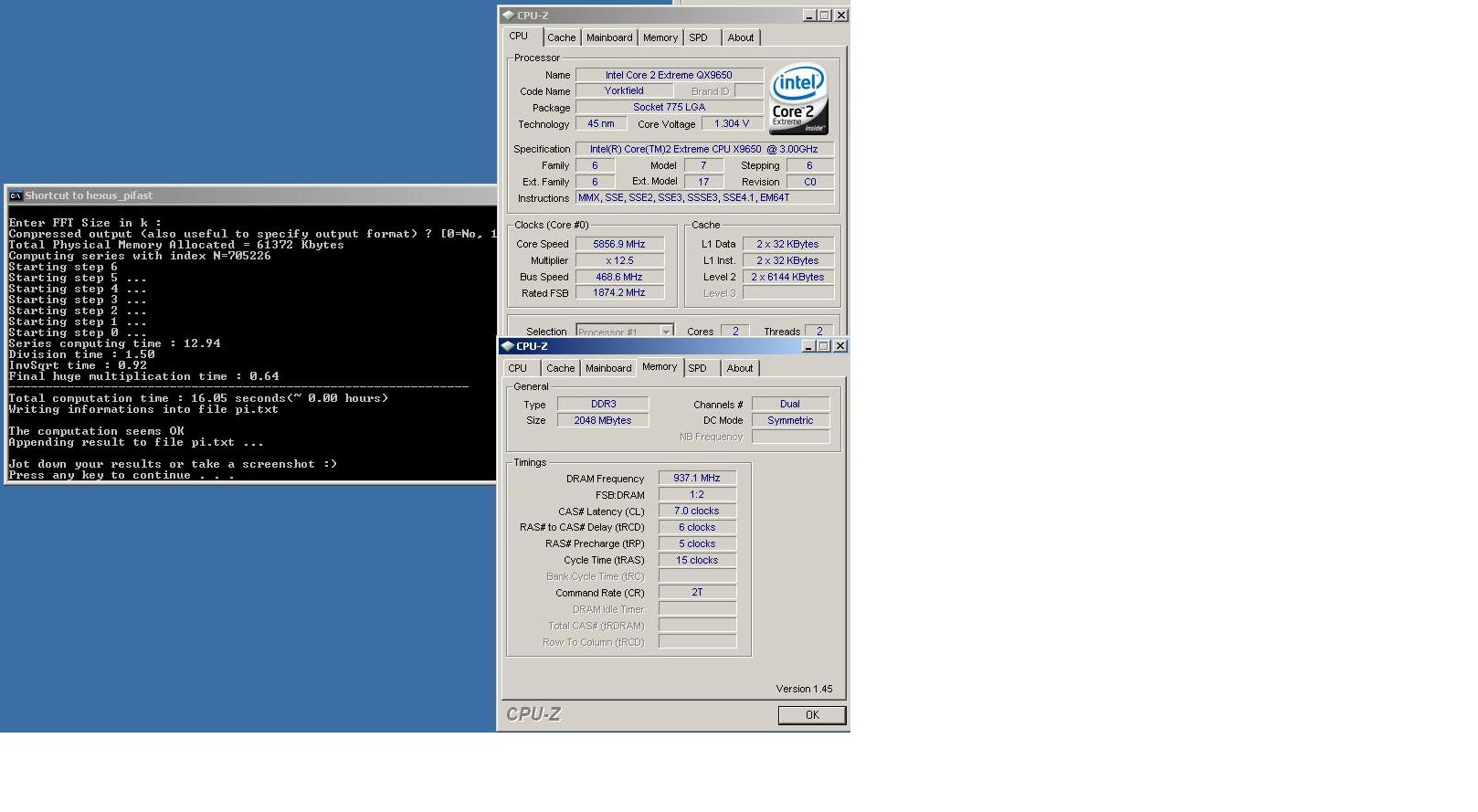
Task: Click the Channels # value Dual
Action: (x=790, y=404)
